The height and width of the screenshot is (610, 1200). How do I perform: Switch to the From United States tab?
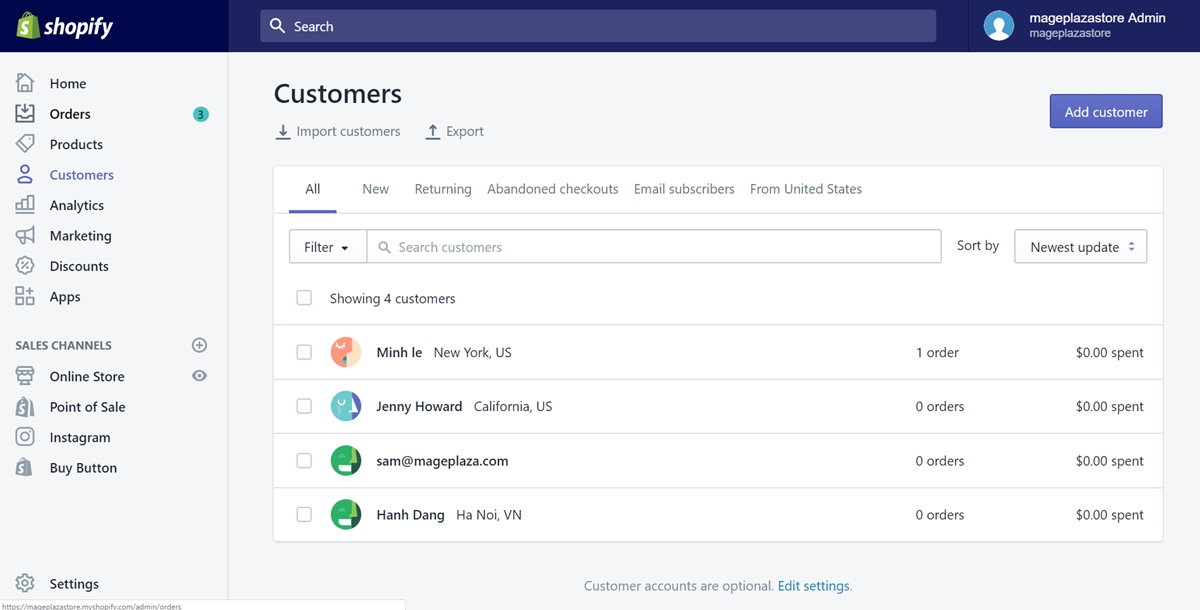click(806, 189)
